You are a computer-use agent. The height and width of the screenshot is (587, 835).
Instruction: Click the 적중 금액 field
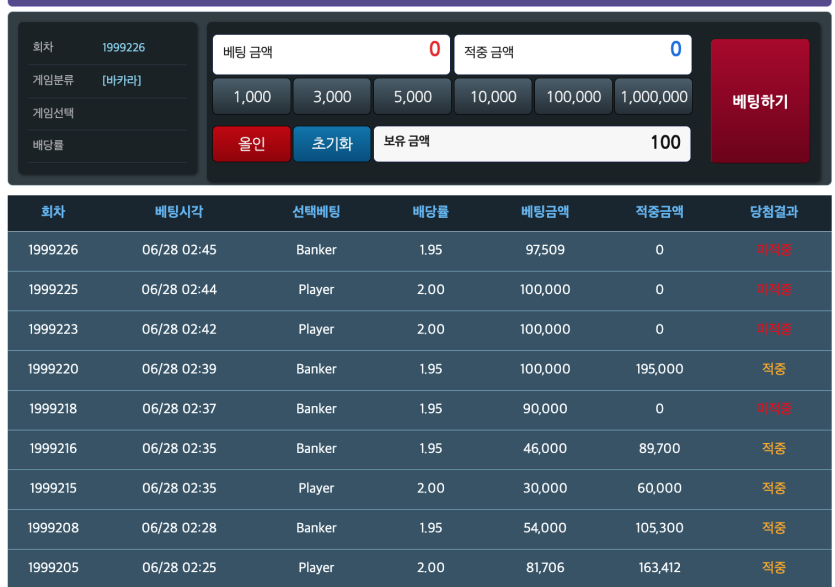click(x=573, y=54)
